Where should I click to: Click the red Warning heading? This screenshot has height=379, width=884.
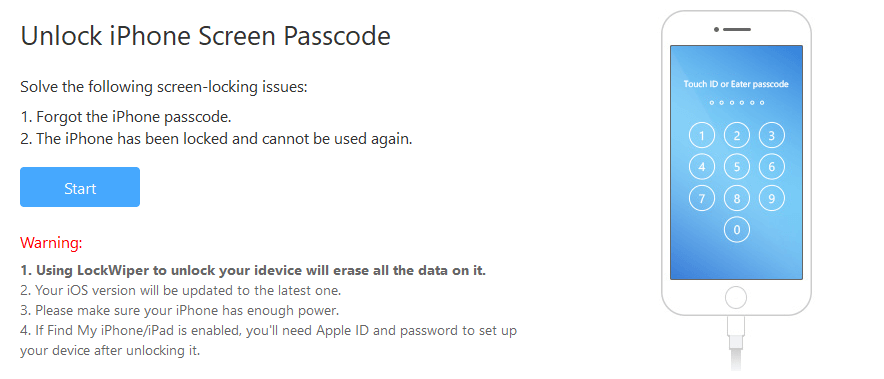(51, 243)
